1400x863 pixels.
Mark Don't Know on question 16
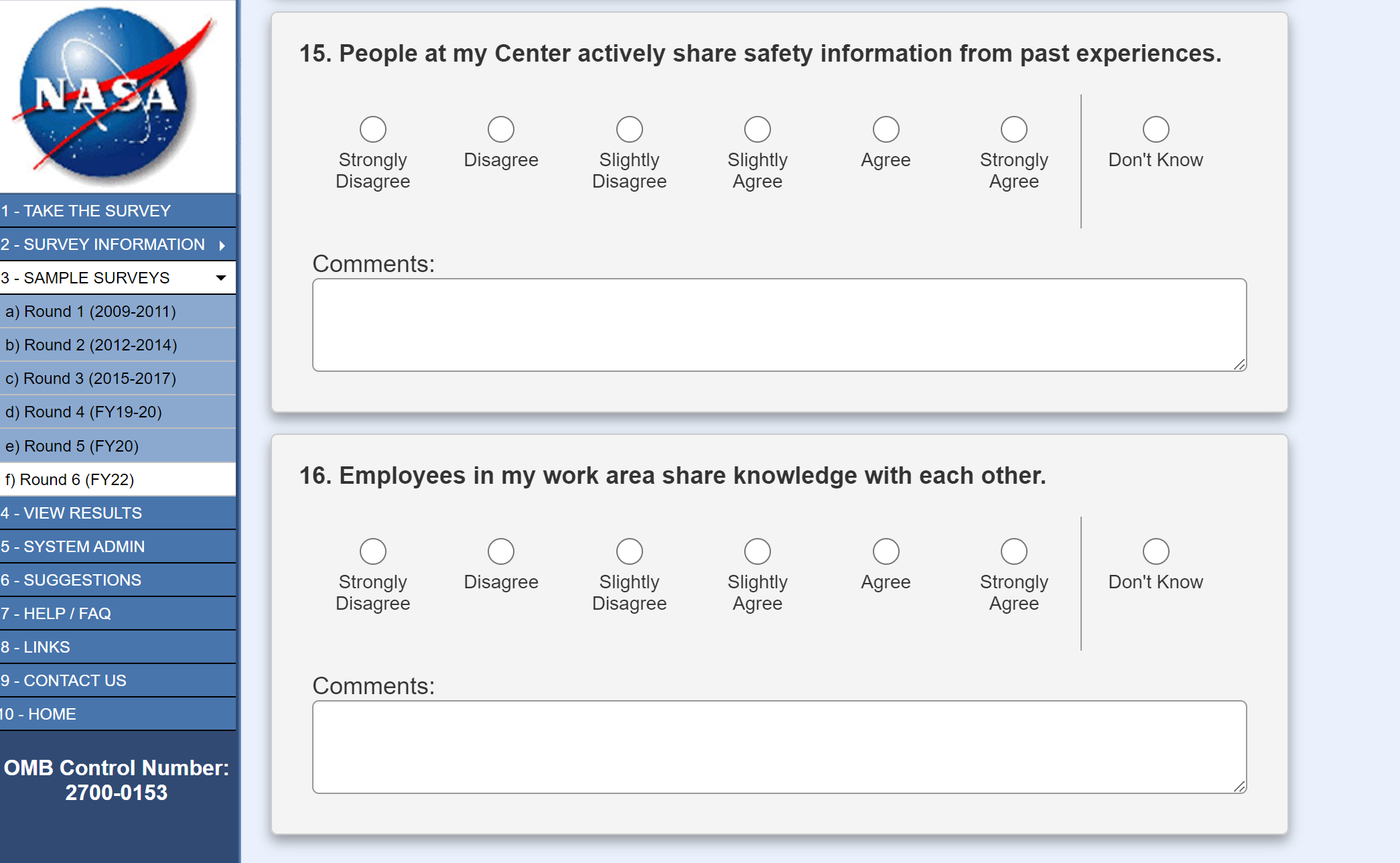[x=1156, y=551]
